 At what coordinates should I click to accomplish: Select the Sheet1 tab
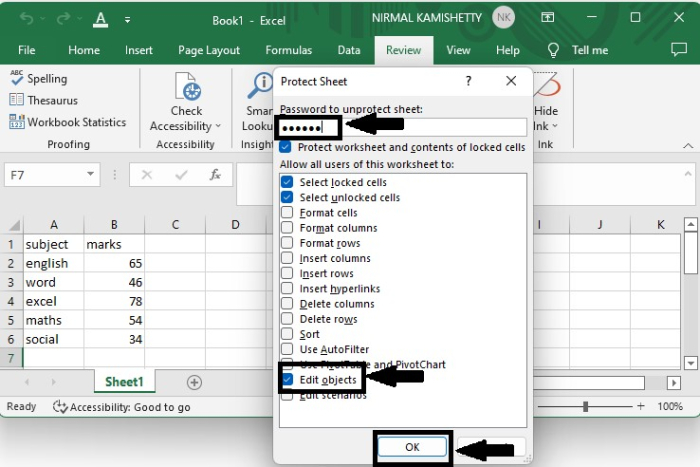[124, 382]
